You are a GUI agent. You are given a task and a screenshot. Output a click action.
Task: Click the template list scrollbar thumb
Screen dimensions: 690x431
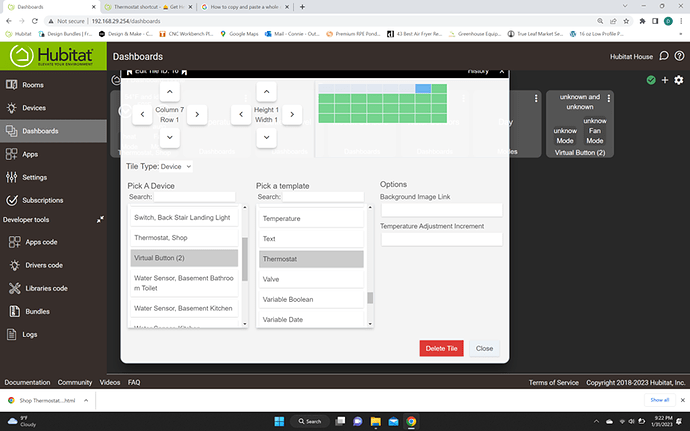coord(370,298)
